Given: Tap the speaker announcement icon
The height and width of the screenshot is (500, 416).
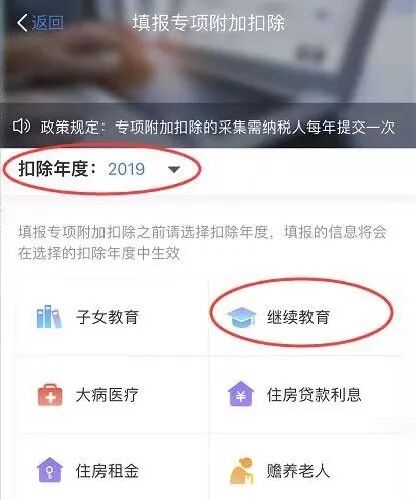Looking at the screenshot, I should (x=21, y=126).
